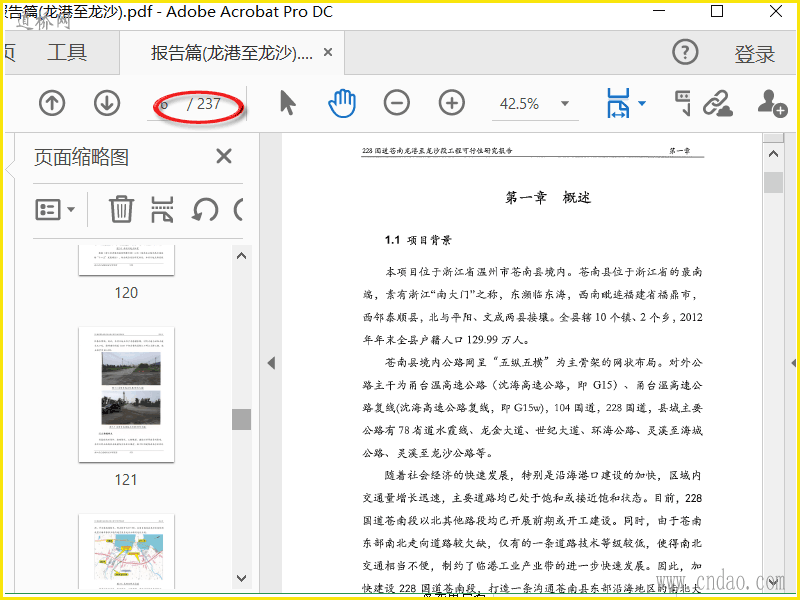Click the share link cloud icon
The height and width of the screenshot is (600, 800).
click(717, 104)
